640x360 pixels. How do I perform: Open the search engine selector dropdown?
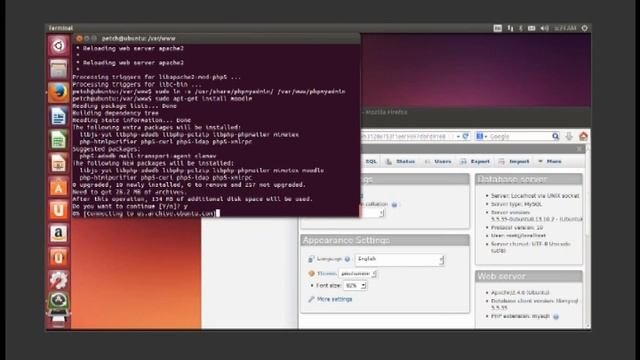click(x=482, y=136)
